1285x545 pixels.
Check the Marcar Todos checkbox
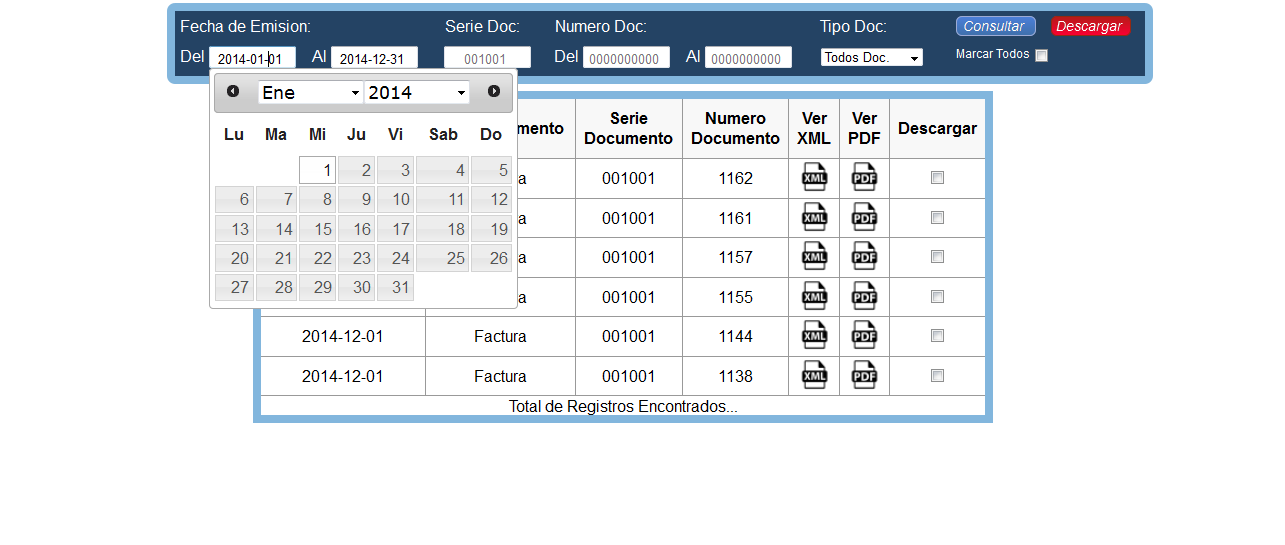[1041, 56]
